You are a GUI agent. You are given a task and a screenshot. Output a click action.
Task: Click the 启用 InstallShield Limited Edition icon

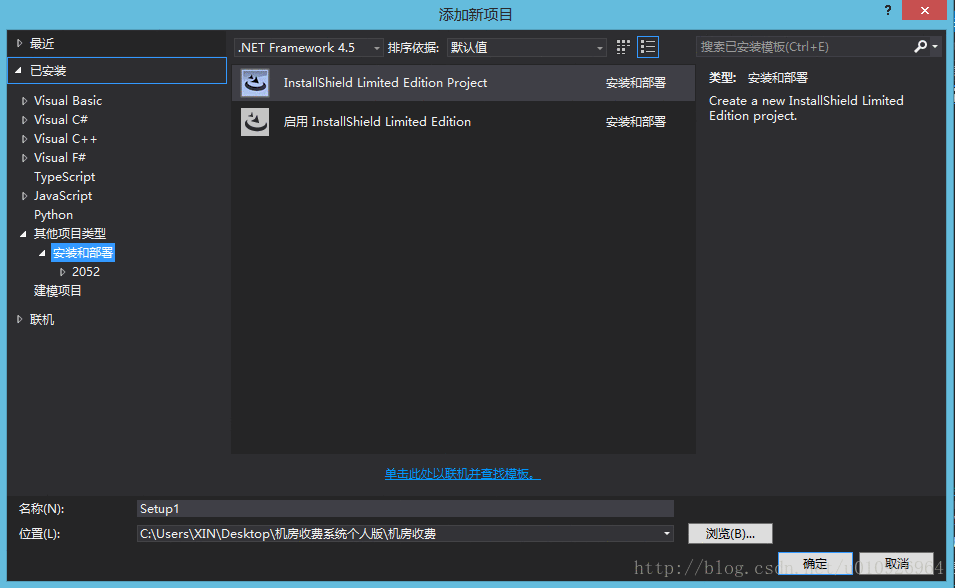(x=255, y=122)
